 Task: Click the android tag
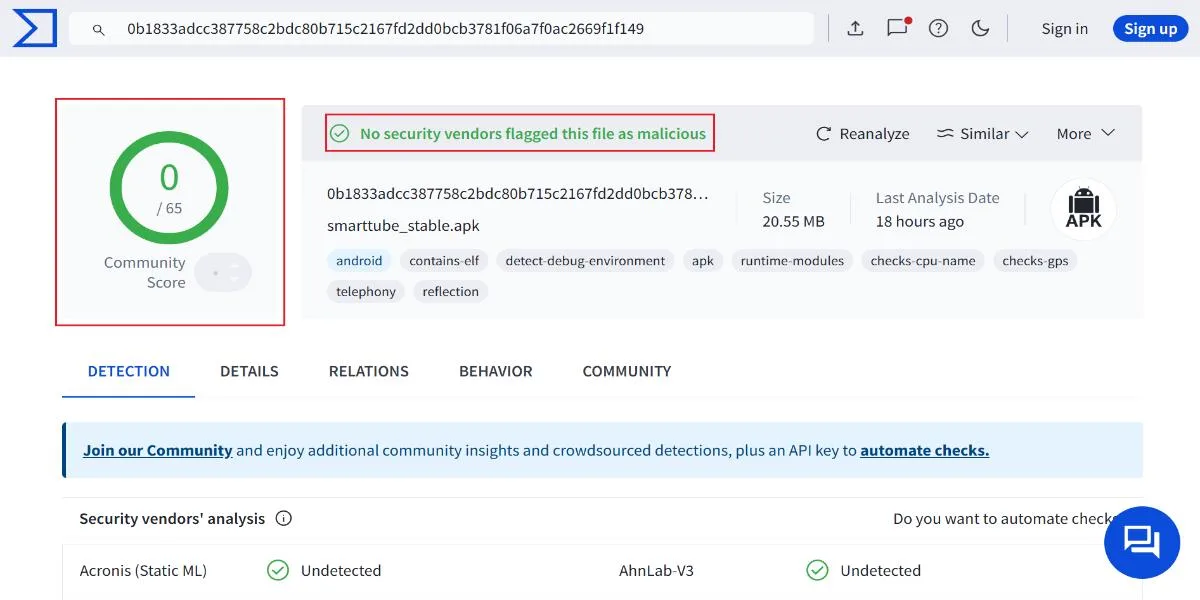(x=359, y=261)
